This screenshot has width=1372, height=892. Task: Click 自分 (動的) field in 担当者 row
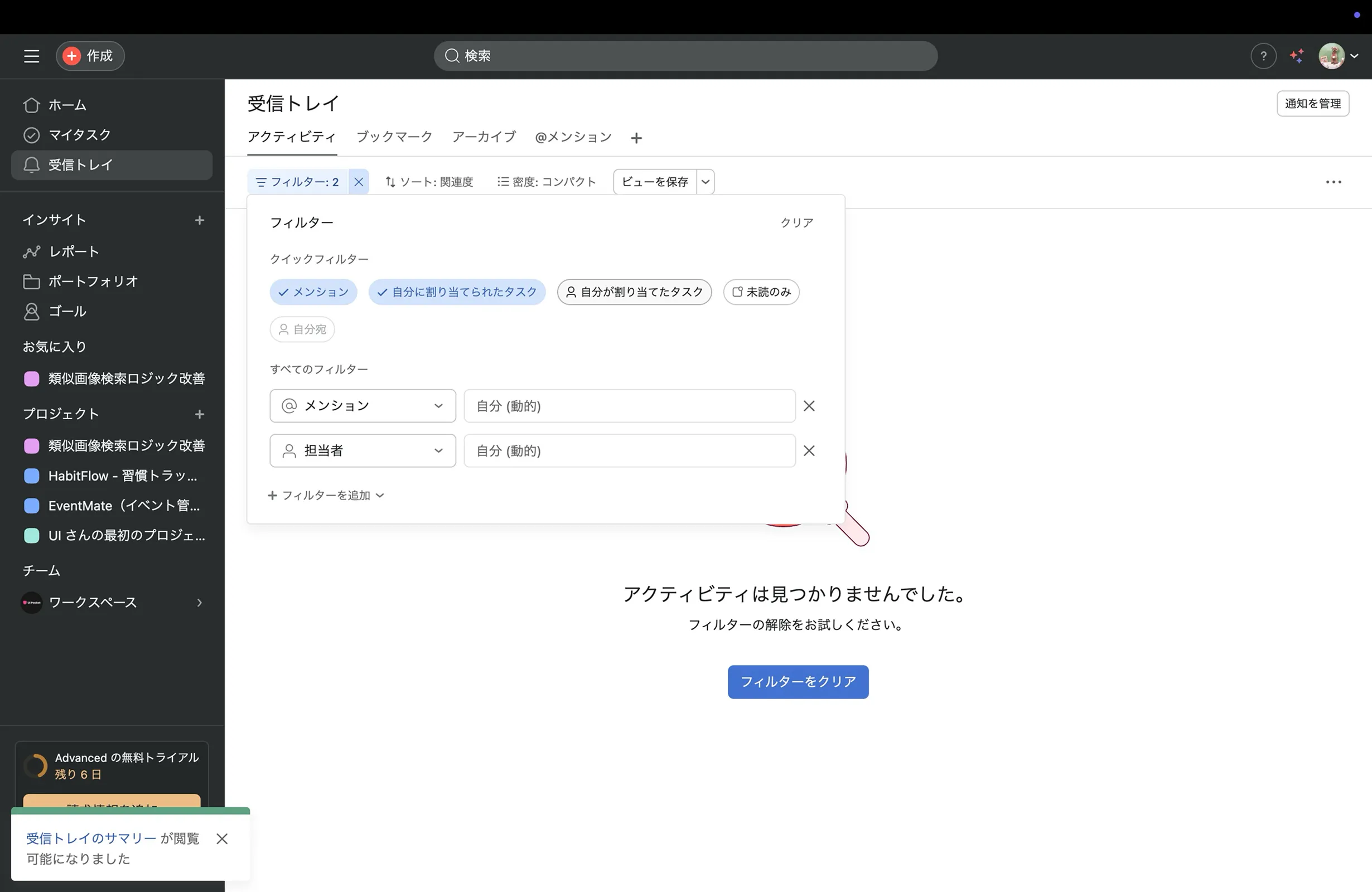[x=630, y=451]
